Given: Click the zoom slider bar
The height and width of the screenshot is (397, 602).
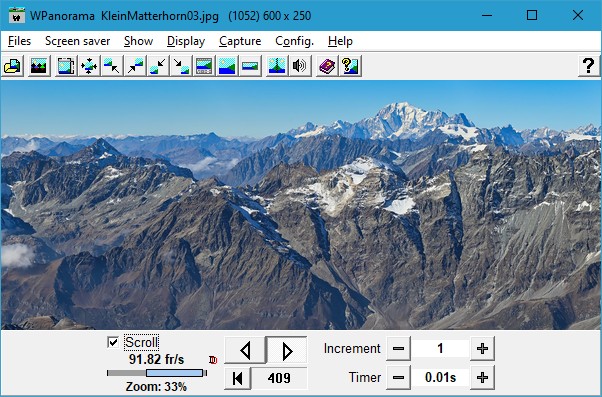Looking at the screenshot, I should coord(157,373).
